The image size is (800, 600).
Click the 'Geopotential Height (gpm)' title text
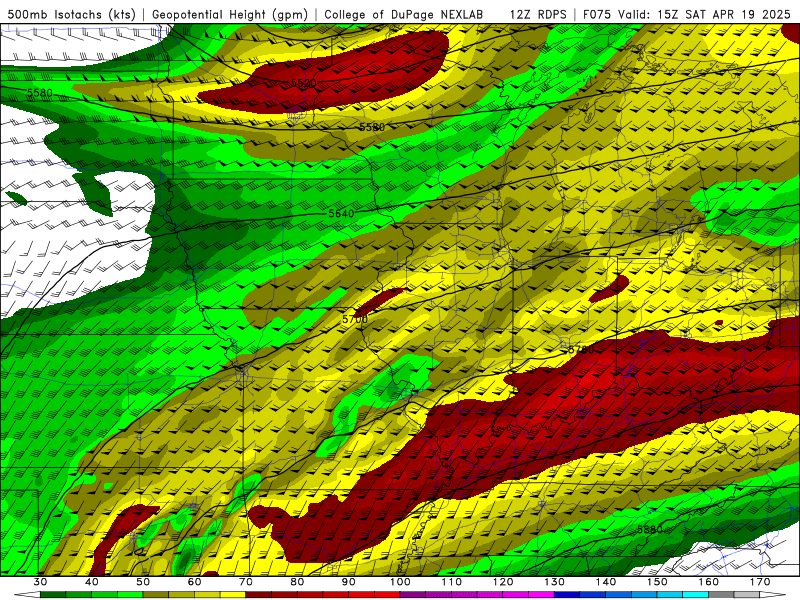[x=230, y=14]
